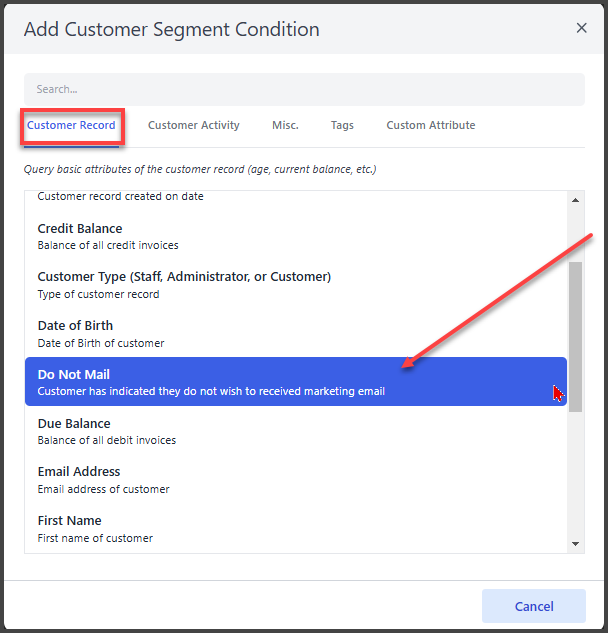The width and height of the screenshot is (608, 633).
Task: Click the condition list scrollbar thumb
Action: click(x=575, y=337)
